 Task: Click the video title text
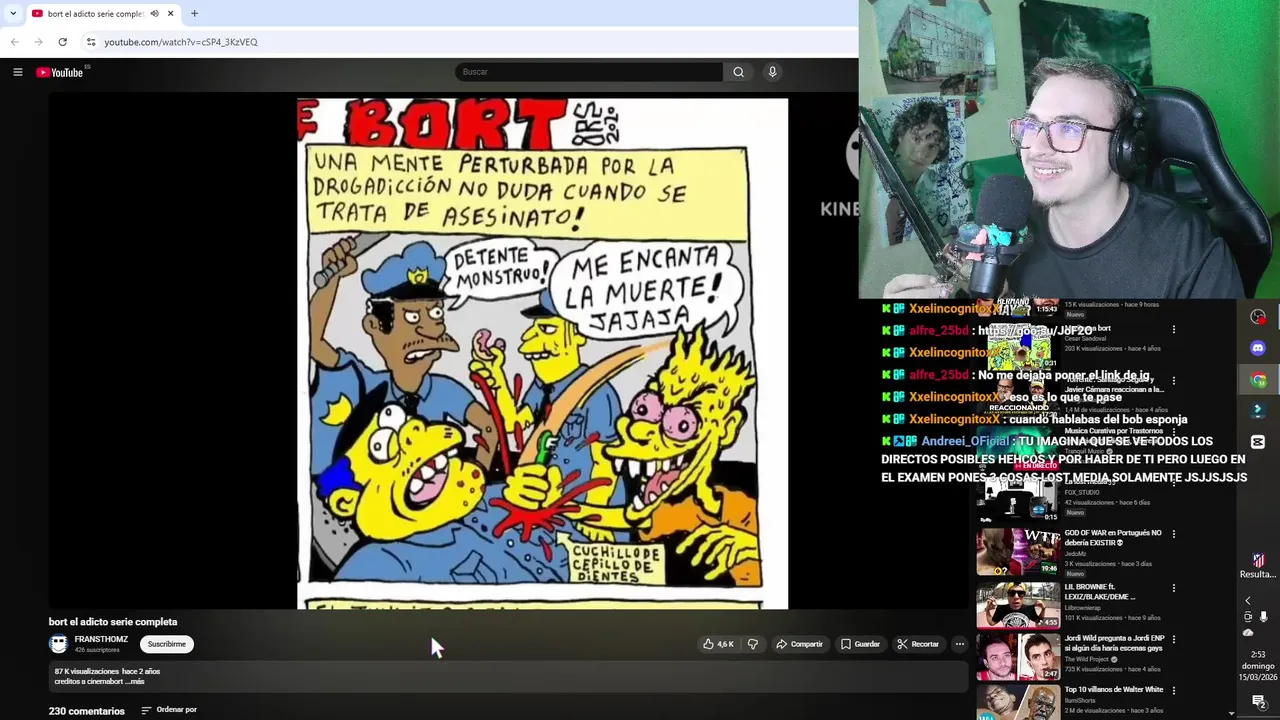113,622
